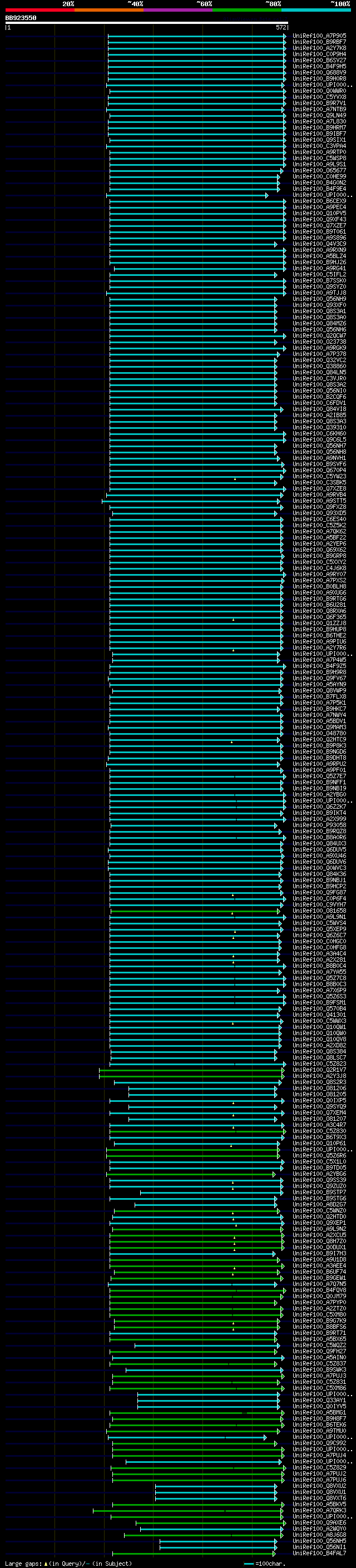Viewport: 356px width, 1568px height.
Task: Open hit UniRef100_A7P905
Action: (x=319, y=36)
